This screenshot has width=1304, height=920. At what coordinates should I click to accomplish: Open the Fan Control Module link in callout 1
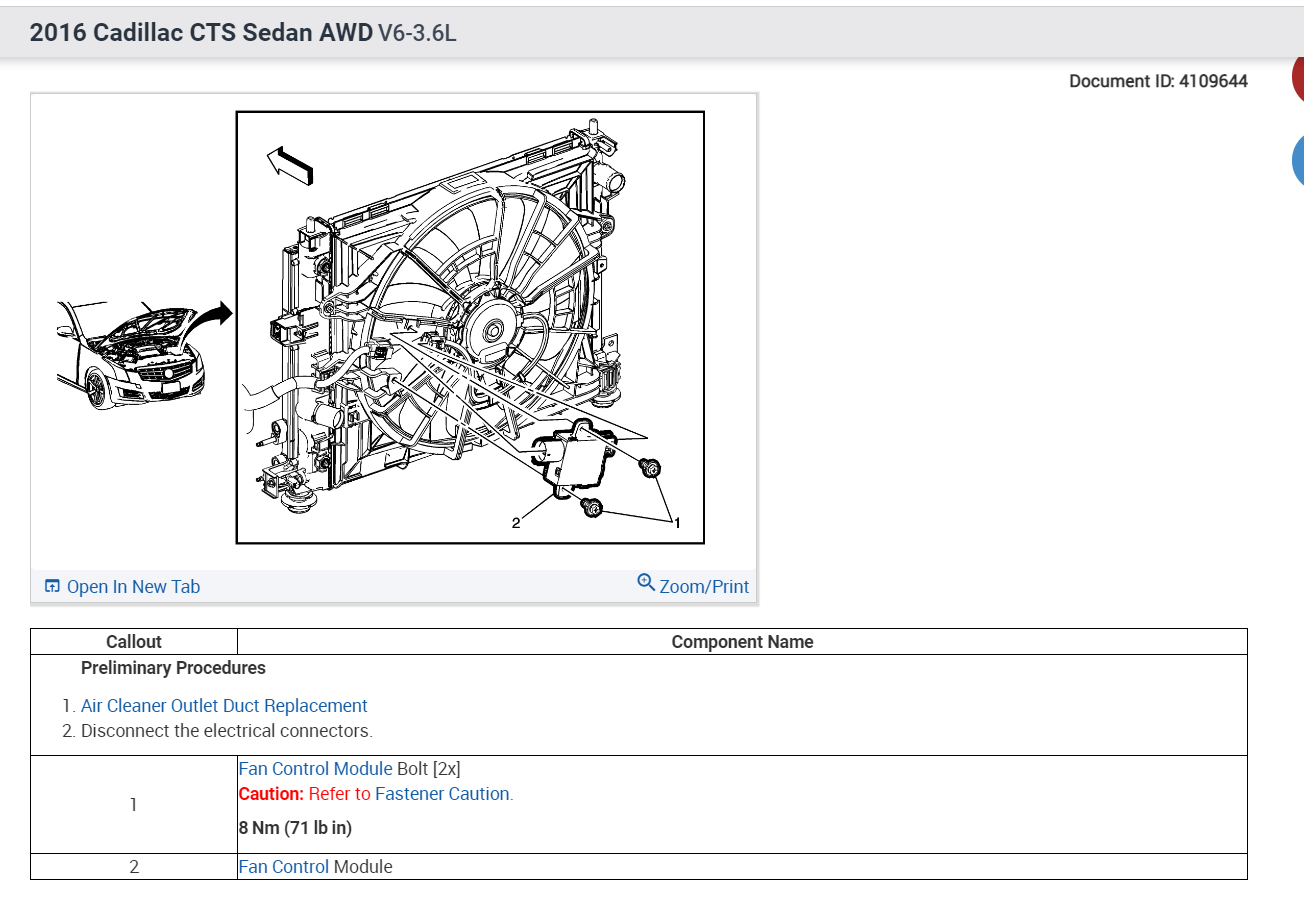coord(315,768)
